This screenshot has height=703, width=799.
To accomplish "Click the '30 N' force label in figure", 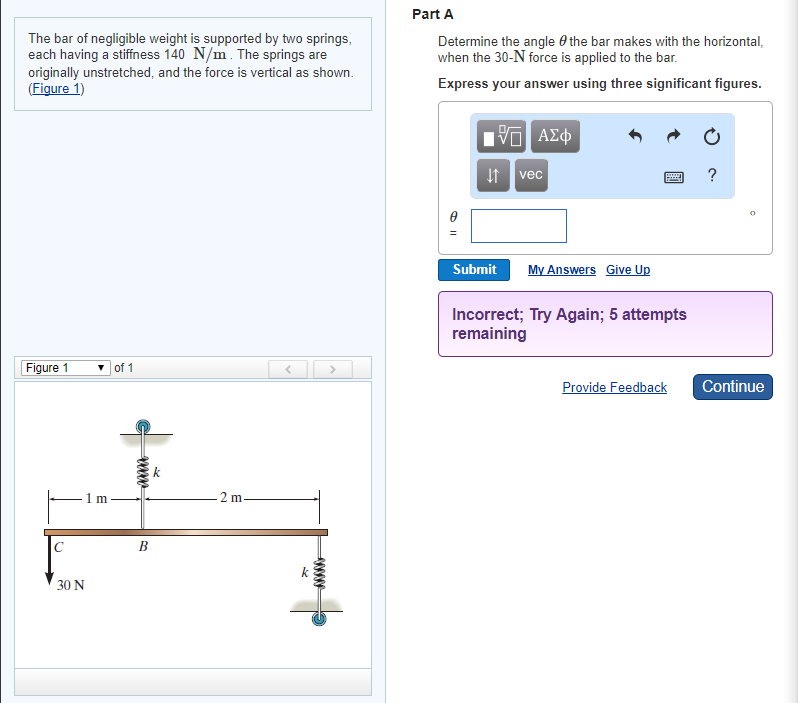I will (71, 585).
